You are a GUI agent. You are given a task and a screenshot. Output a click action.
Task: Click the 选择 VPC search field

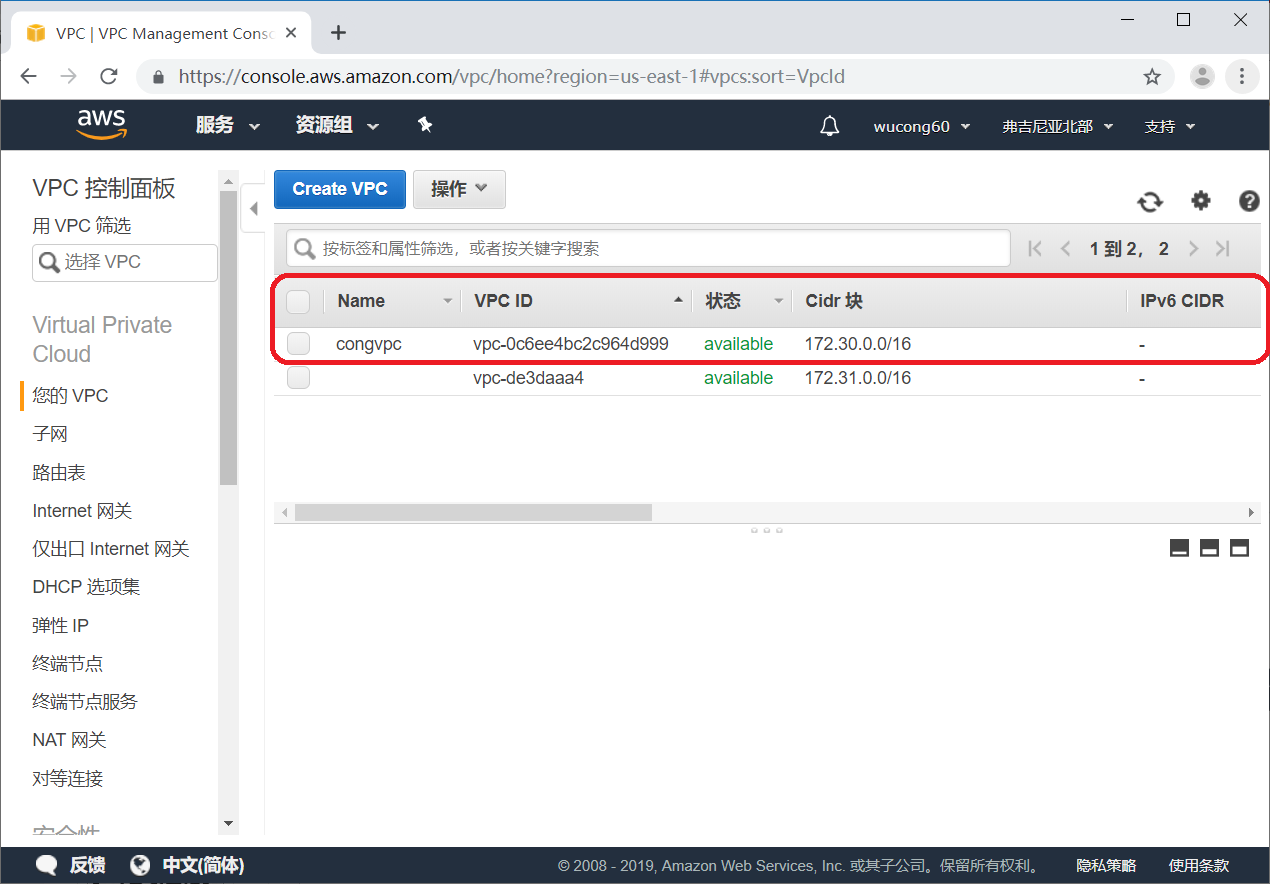click(124, 262)
